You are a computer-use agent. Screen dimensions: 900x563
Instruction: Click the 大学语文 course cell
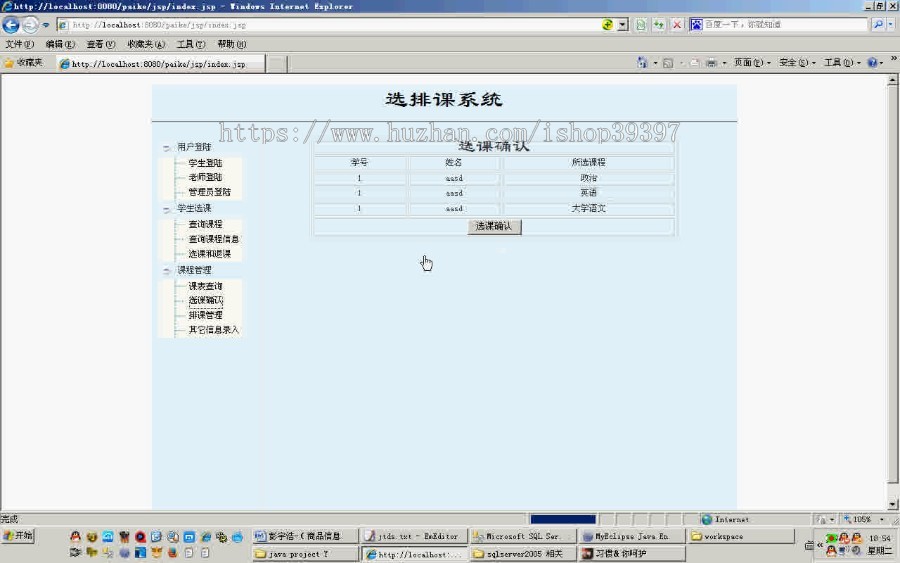588,208
